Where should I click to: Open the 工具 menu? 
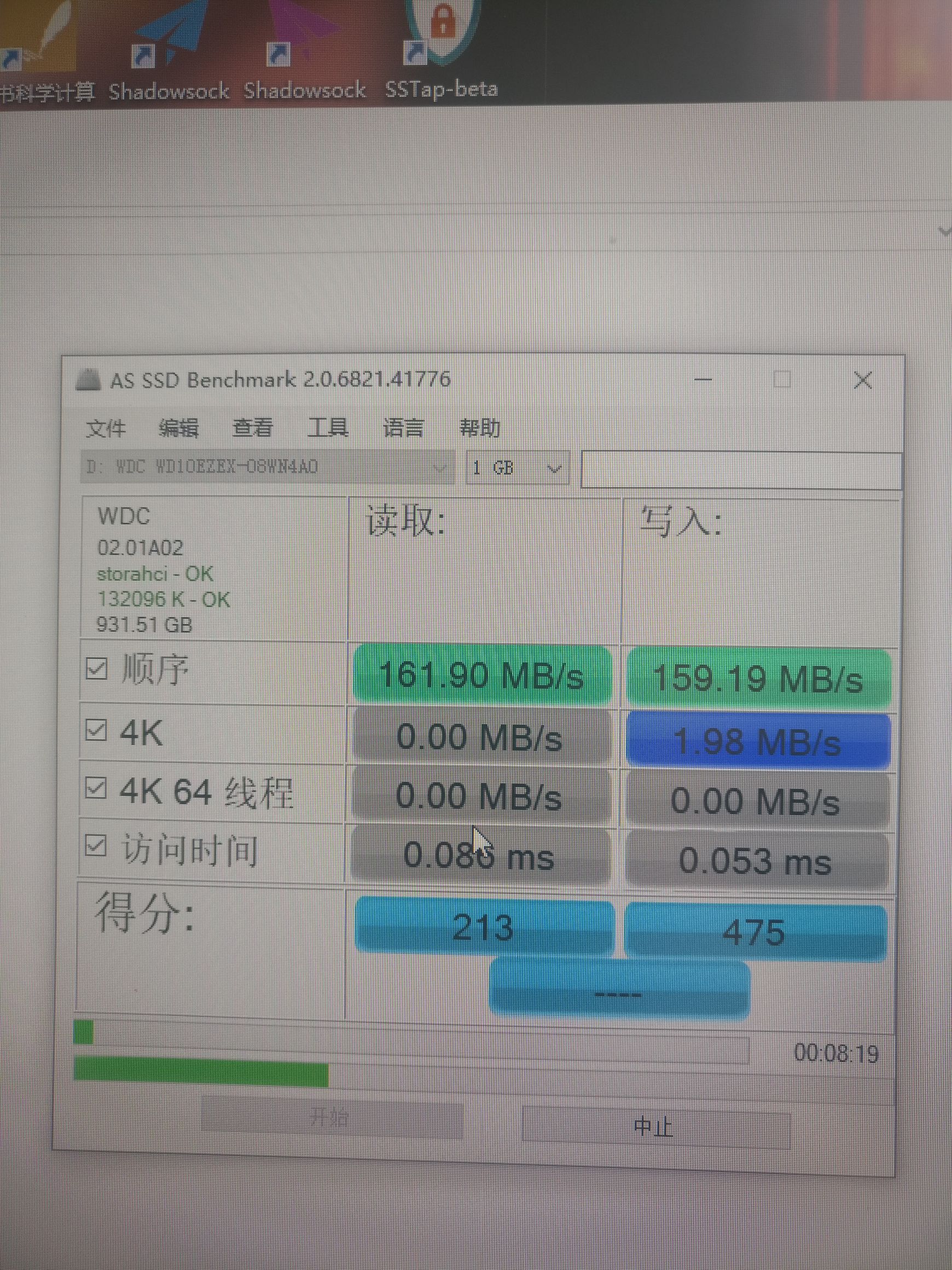click(x=328, y=427)
